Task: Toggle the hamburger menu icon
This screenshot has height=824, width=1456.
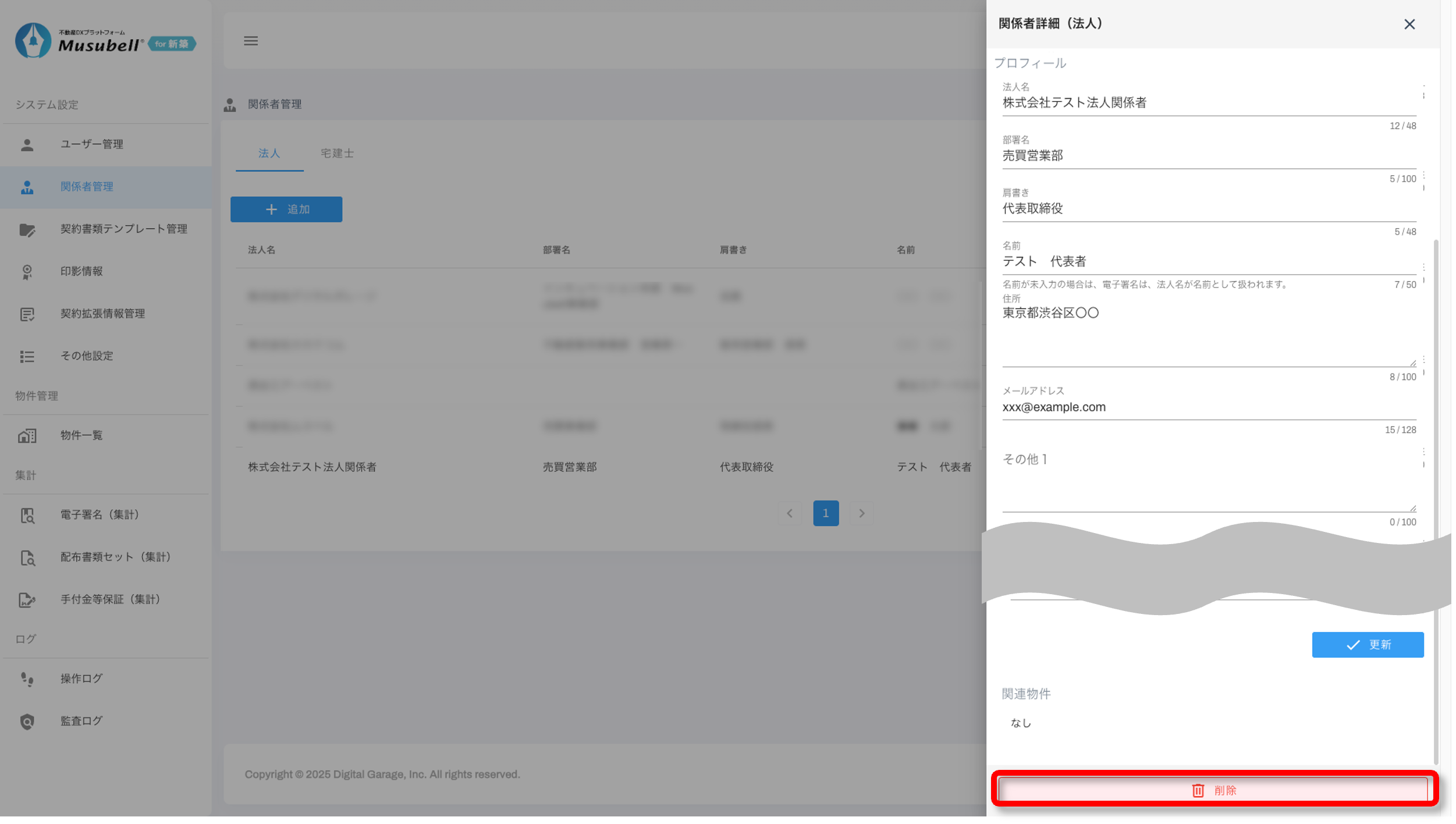Action: (251, 41)
